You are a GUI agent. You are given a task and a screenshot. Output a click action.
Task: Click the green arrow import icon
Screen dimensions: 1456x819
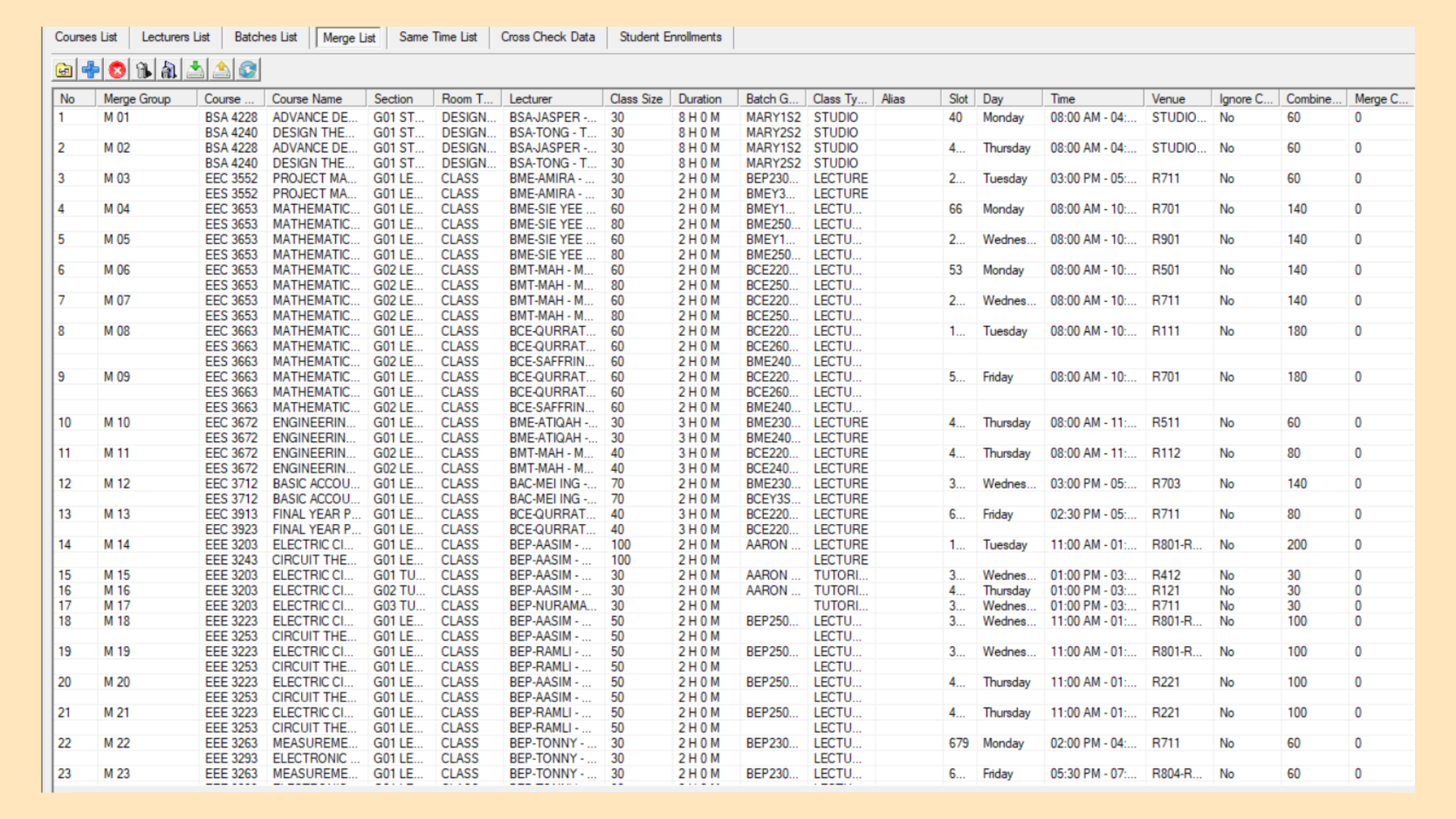click(196, 71)
